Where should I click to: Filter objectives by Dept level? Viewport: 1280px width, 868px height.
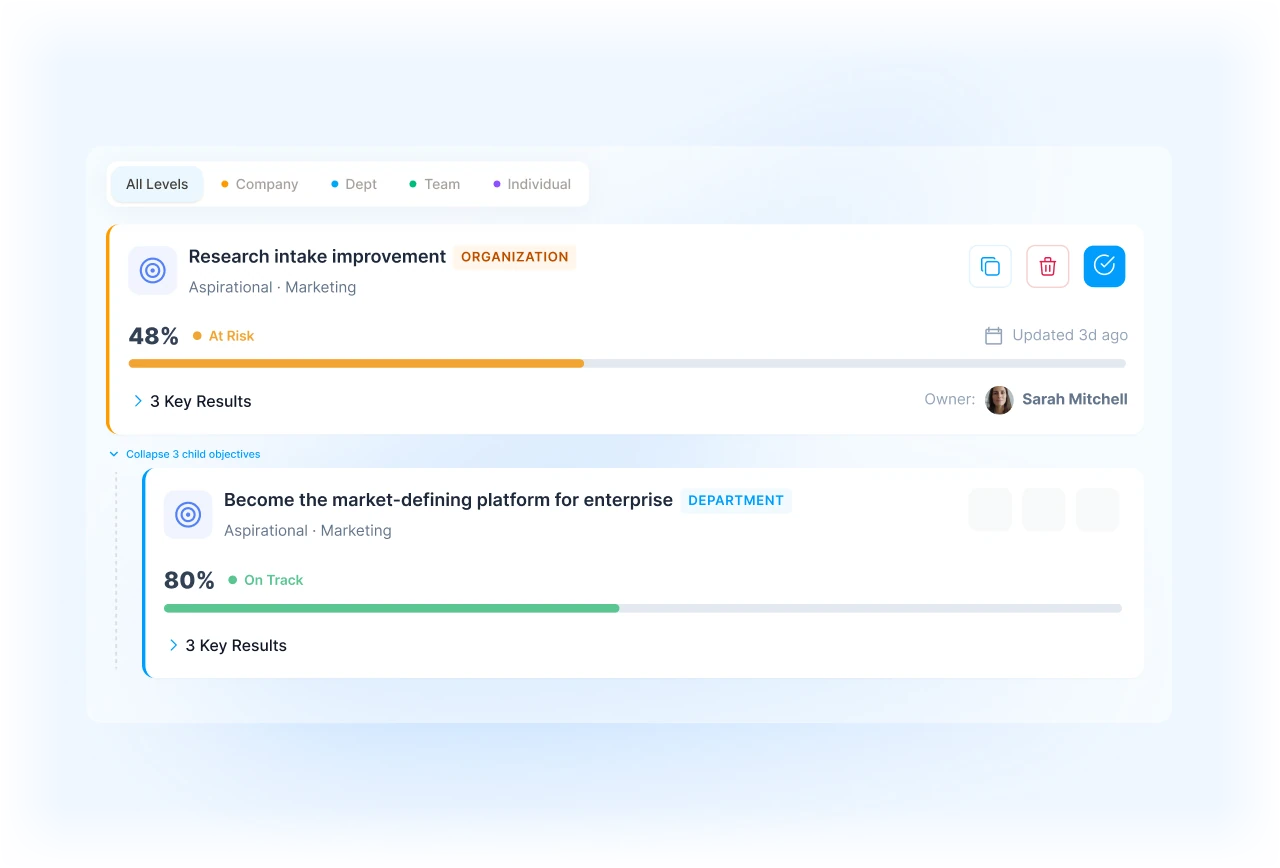tap(354, 184)
